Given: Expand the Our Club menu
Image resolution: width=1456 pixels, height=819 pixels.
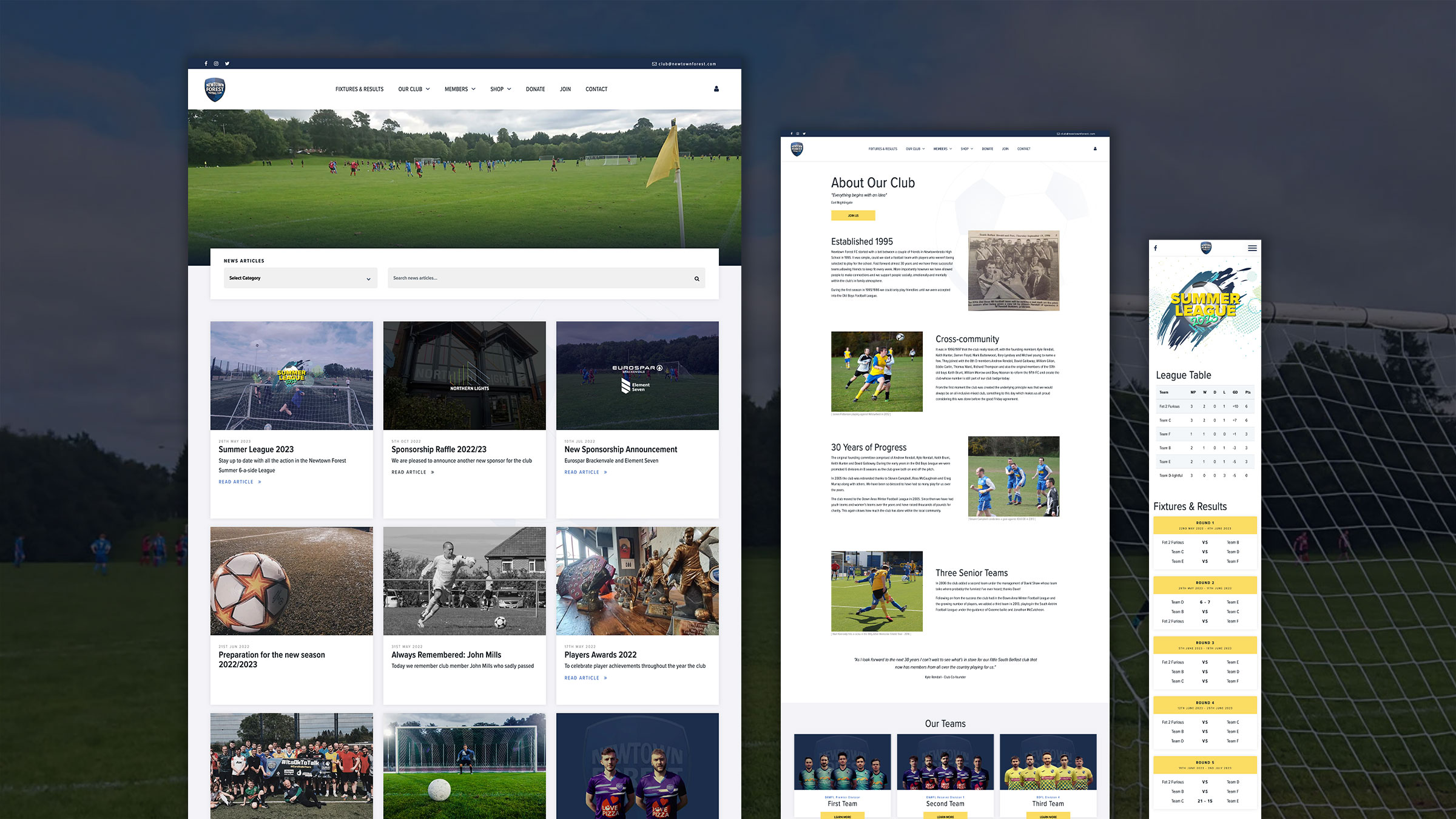Looking at the screenshot, I should [414, 89].
